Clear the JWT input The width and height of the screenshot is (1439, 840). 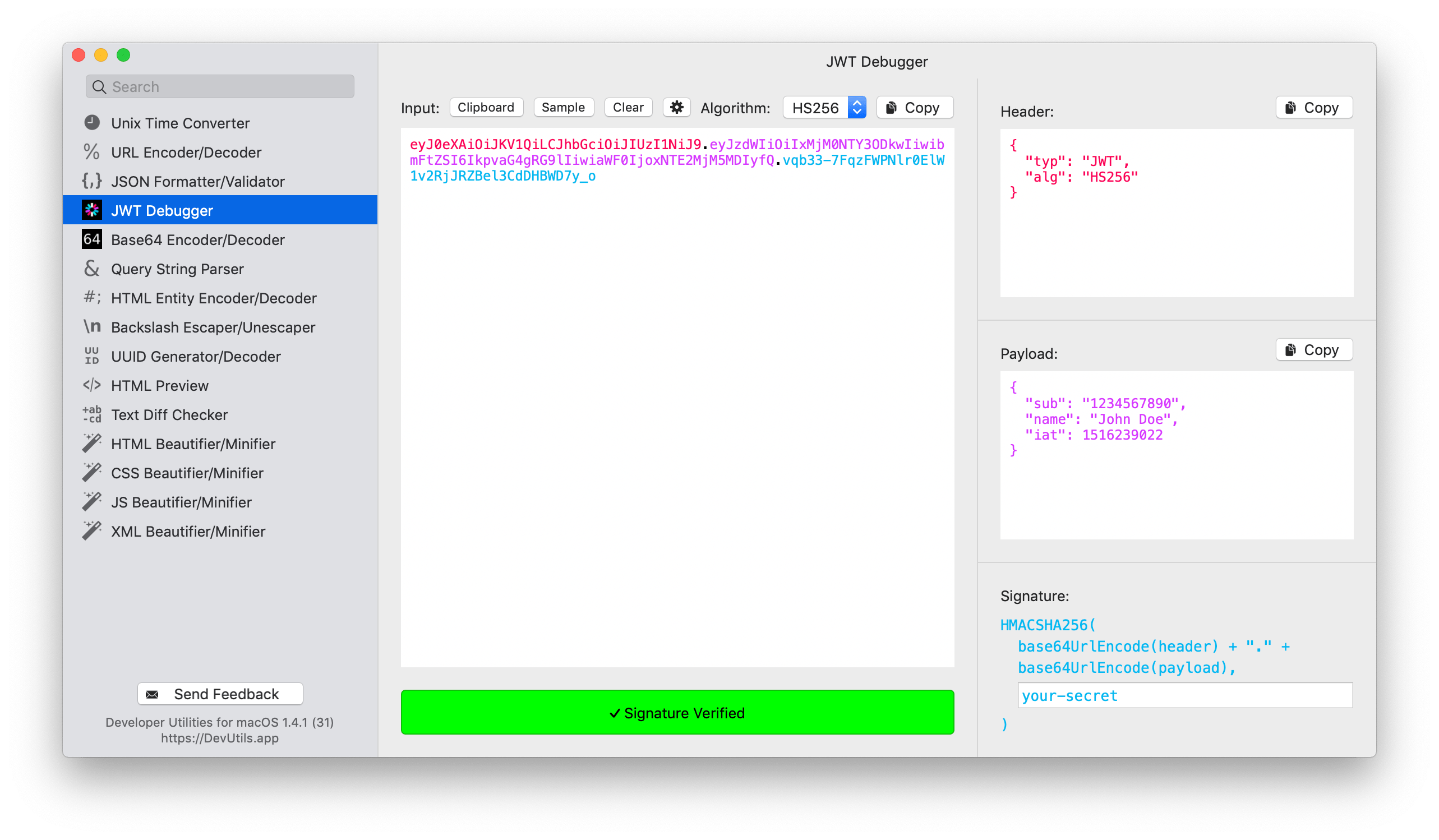[628, 107]
